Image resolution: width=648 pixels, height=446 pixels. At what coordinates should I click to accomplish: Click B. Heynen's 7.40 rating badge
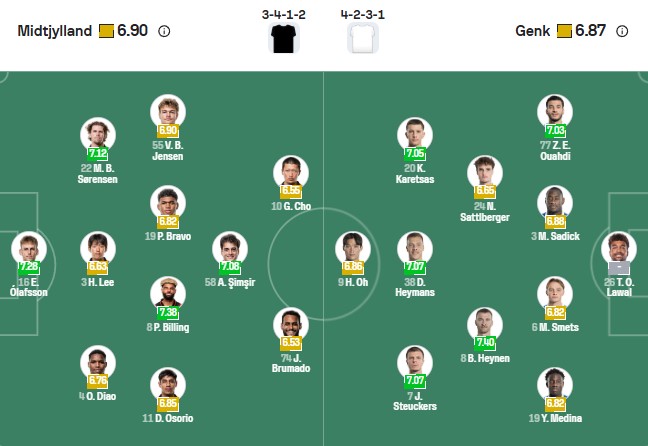coord(486,343)
